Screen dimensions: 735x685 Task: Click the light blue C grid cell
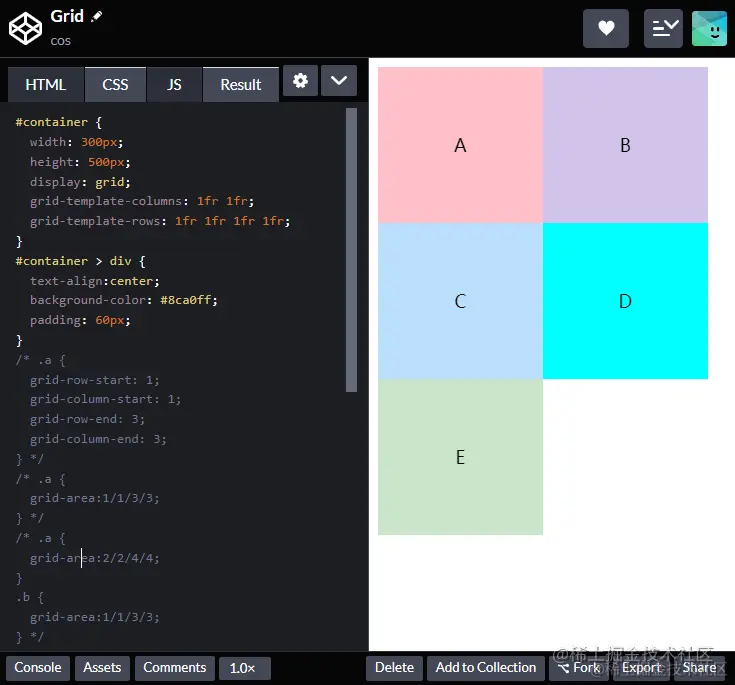460,301
